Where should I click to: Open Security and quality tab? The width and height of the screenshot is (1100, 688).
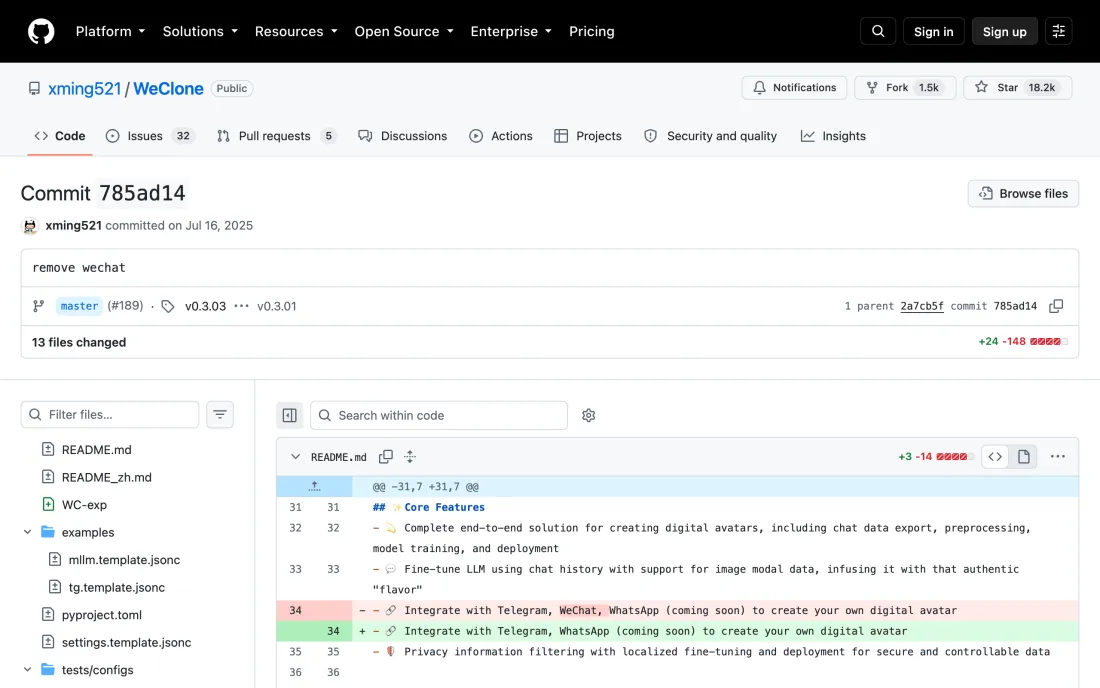[x=711, y=136]
